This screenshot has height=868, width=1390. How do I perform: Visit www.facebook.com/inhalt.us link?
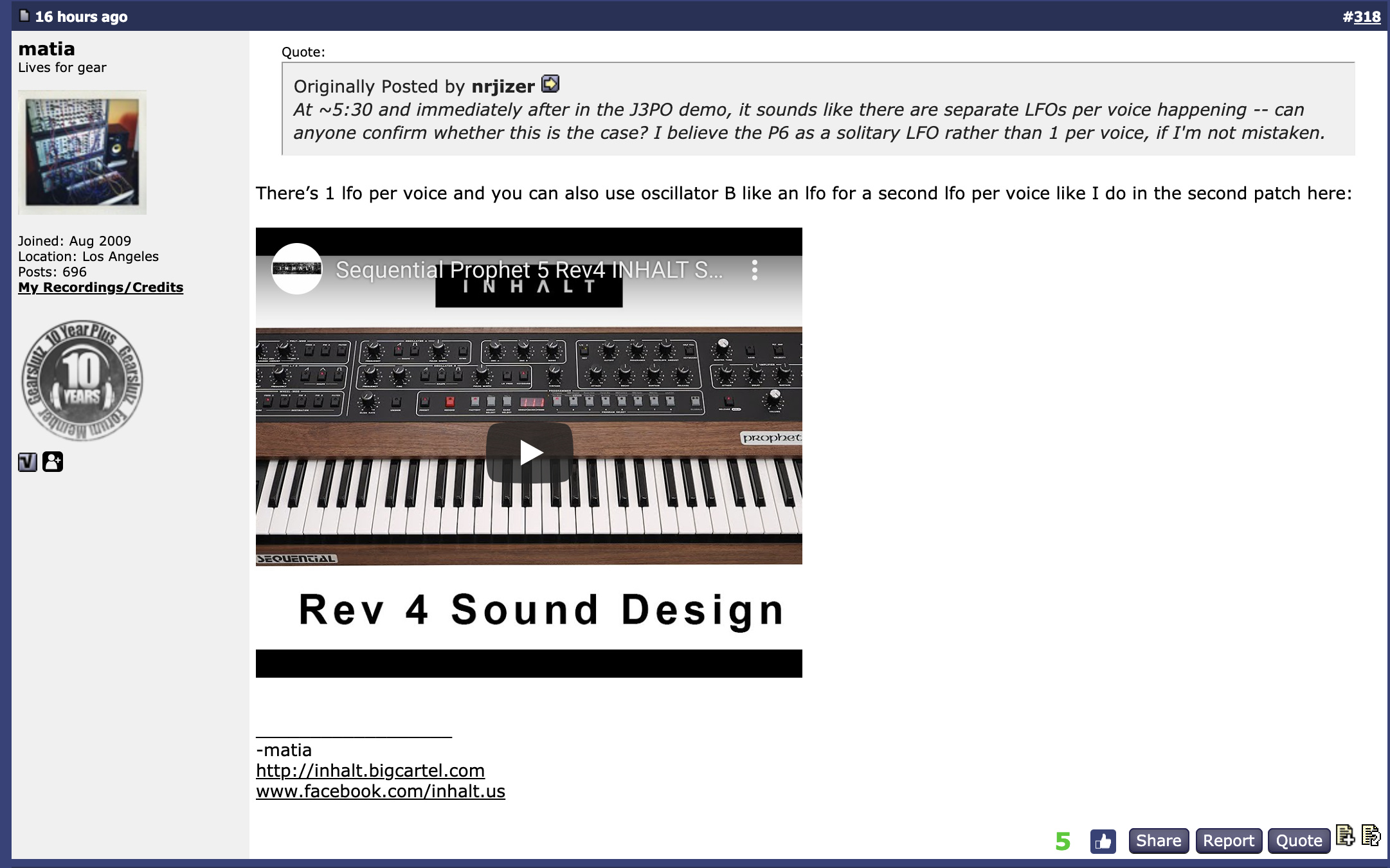pyautogui.click(x=381, y=791)
